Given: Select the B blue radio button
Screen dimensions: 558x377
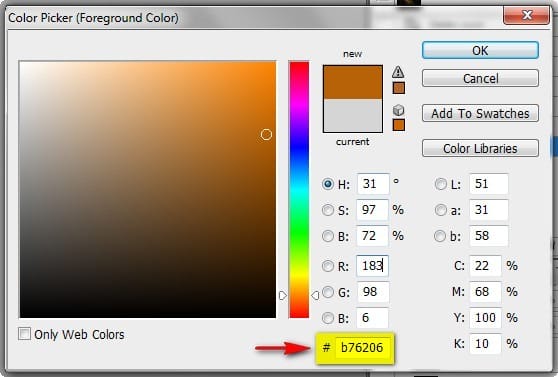Looking at the screenshot, I should click(328, 318).
